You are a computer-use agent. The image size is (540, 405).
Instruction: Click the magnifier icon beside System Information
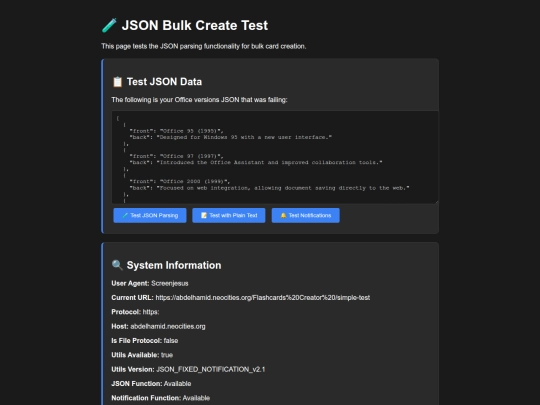[117, 265]
